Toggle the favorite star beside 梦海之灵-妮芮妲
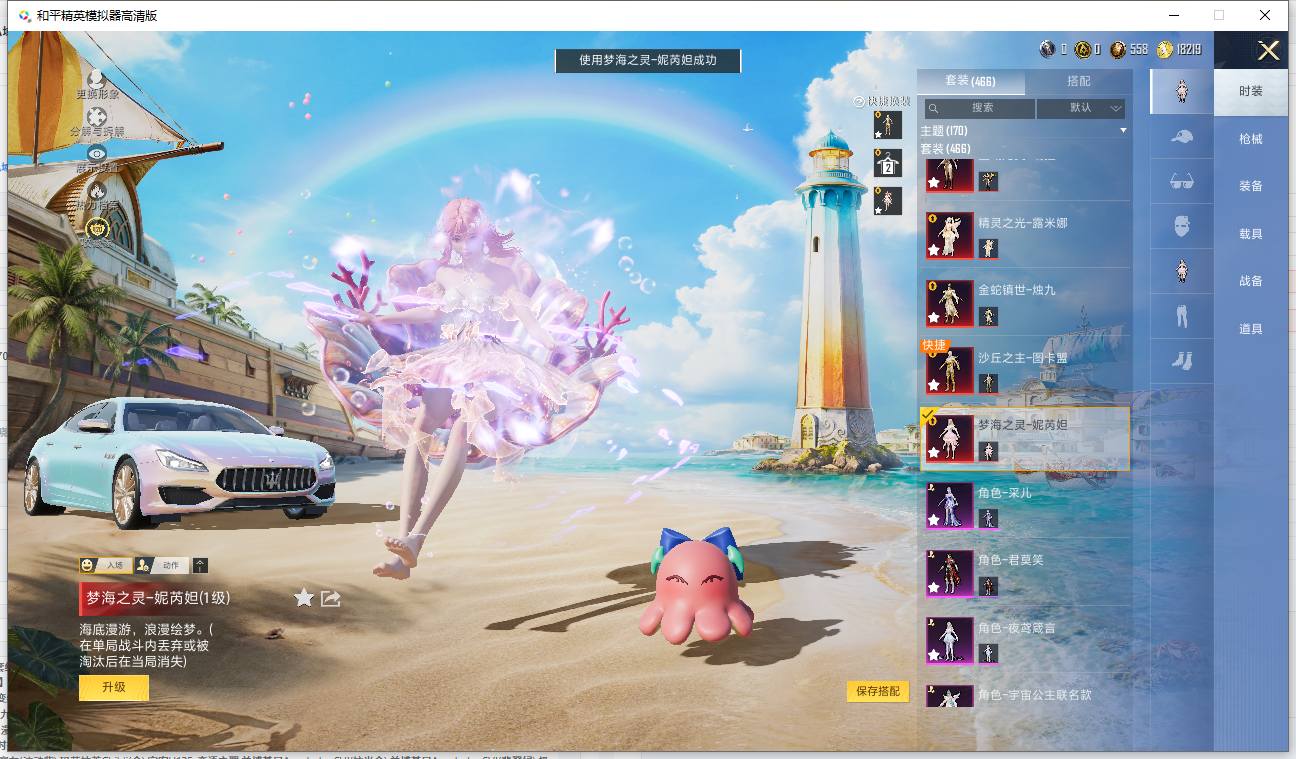 coord(304,598)
